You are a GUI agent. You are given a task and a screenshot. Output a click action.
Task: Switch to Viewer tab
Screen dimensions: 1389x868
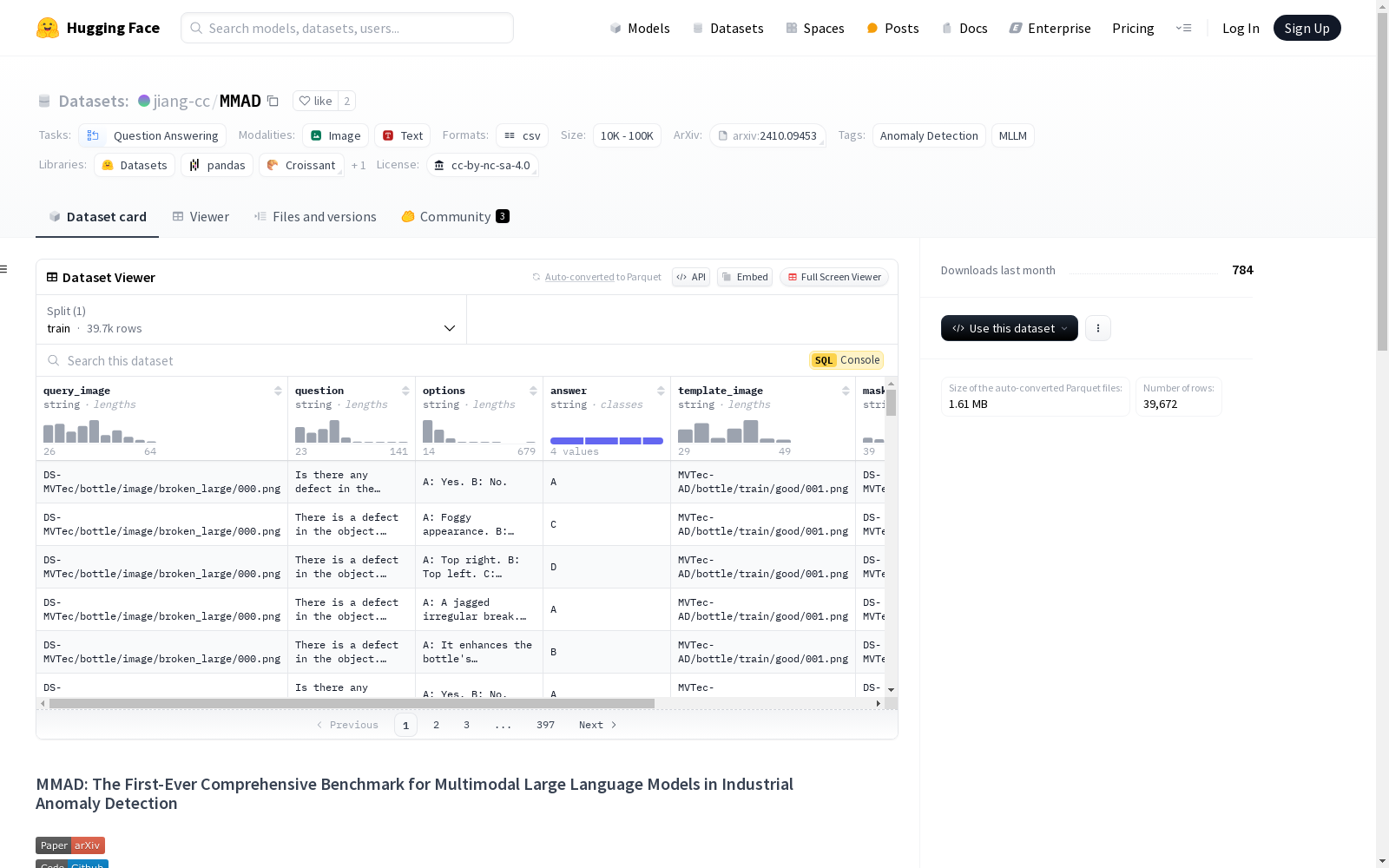201,217
